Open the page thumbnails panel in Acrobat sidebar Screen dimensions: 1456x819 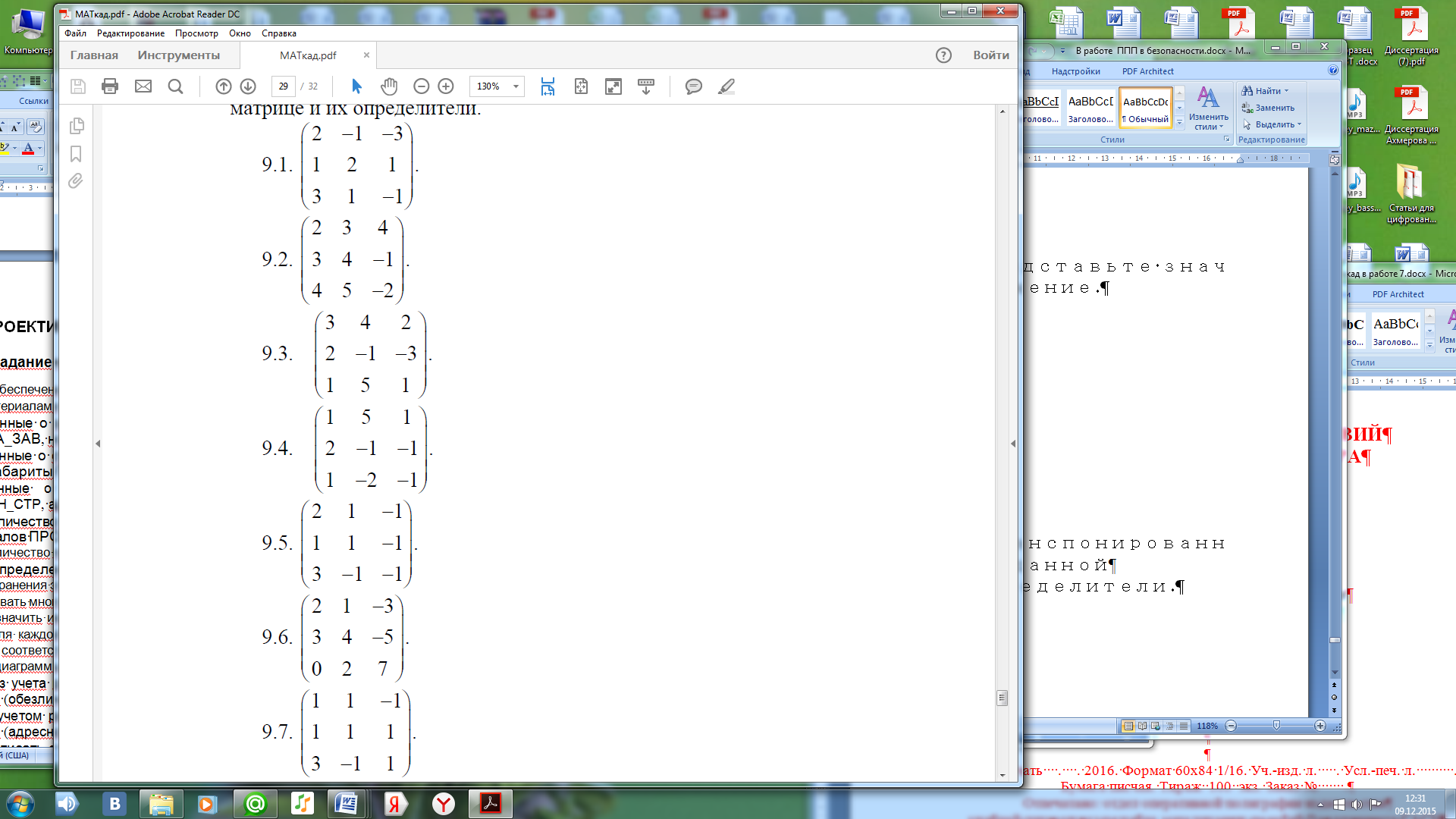pyautogui.click(x=76, y=126)
